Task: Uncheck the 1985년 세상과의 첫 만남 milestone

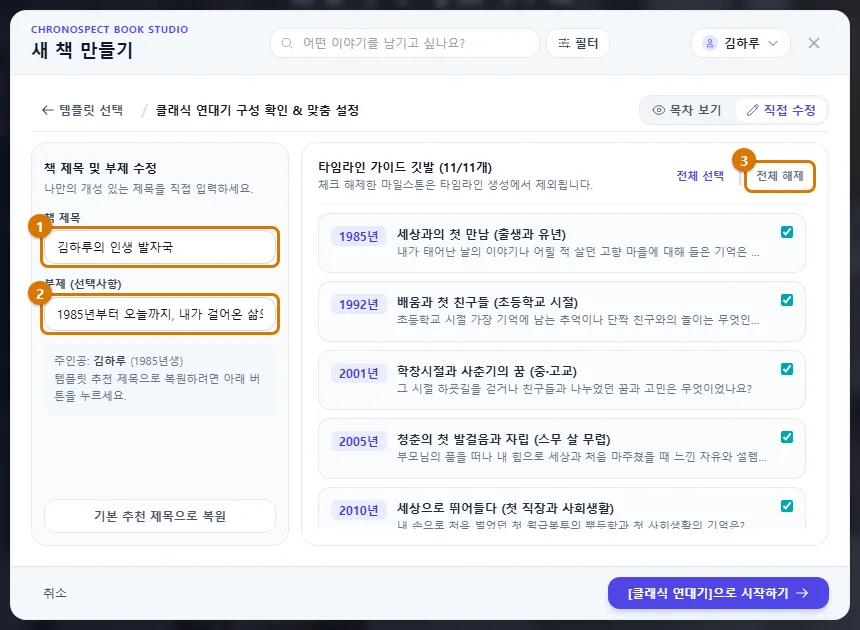Action: point(787,232)
